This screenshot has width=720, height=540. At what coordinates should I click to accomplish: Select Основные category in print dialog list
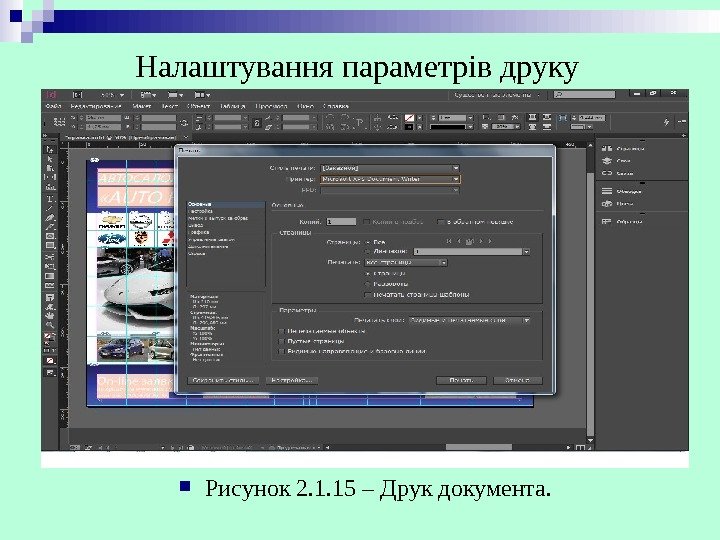(225, 204)
